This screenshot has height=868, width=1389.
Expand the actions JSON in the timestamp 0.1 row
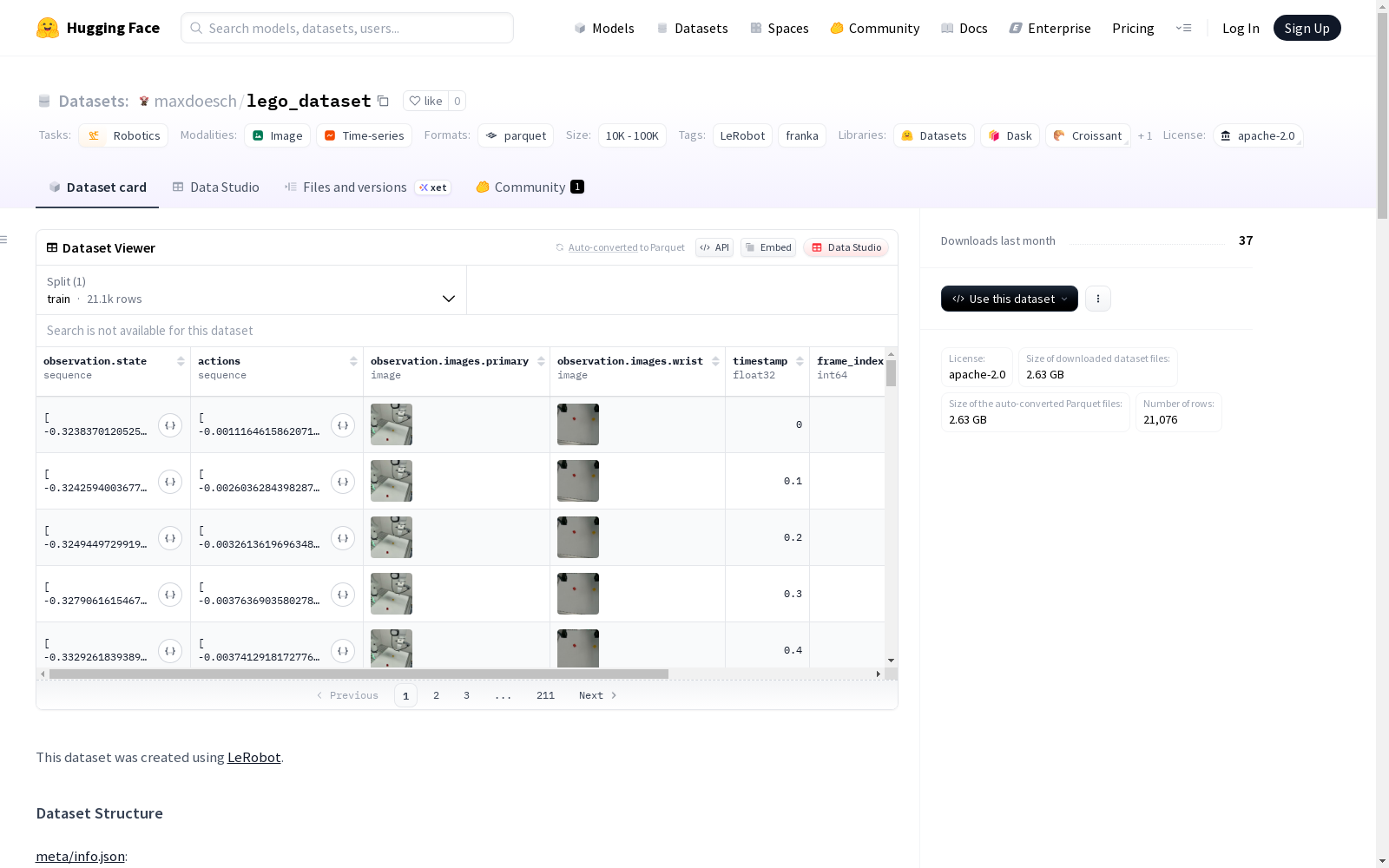click(343, 482)
